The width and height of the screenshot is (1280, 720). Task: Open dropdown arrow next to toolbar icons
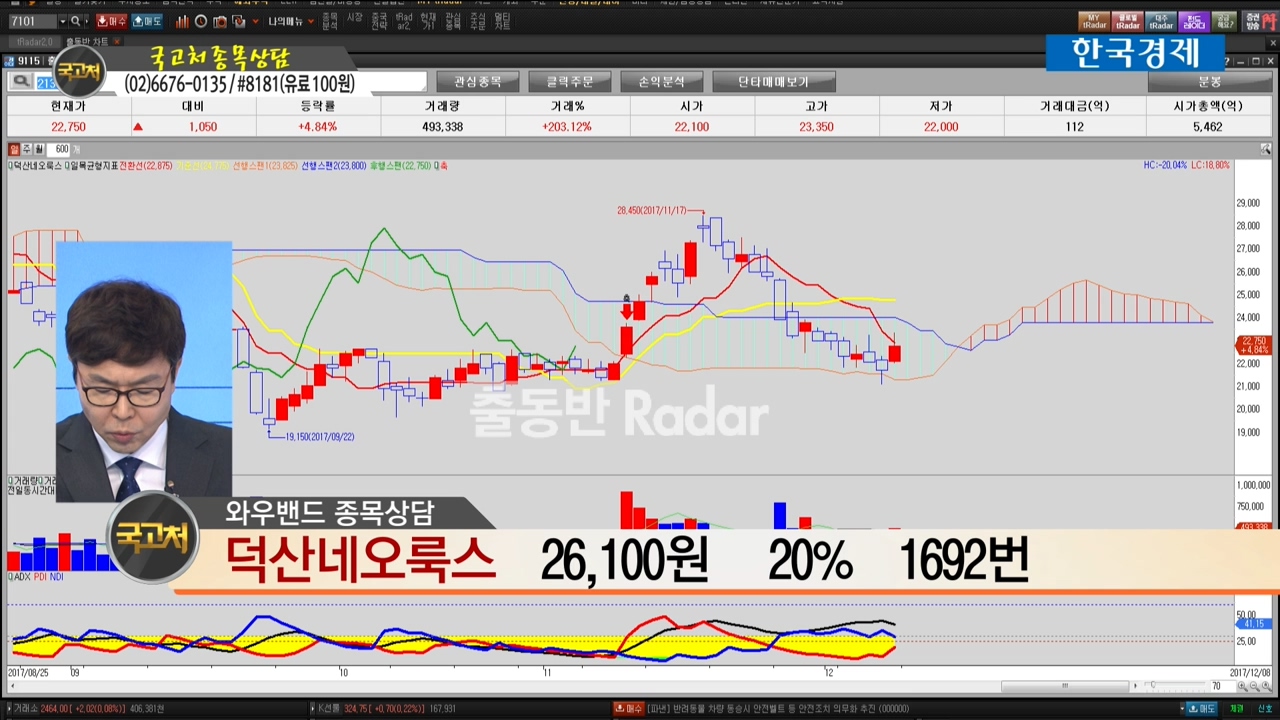click(256, 21)
